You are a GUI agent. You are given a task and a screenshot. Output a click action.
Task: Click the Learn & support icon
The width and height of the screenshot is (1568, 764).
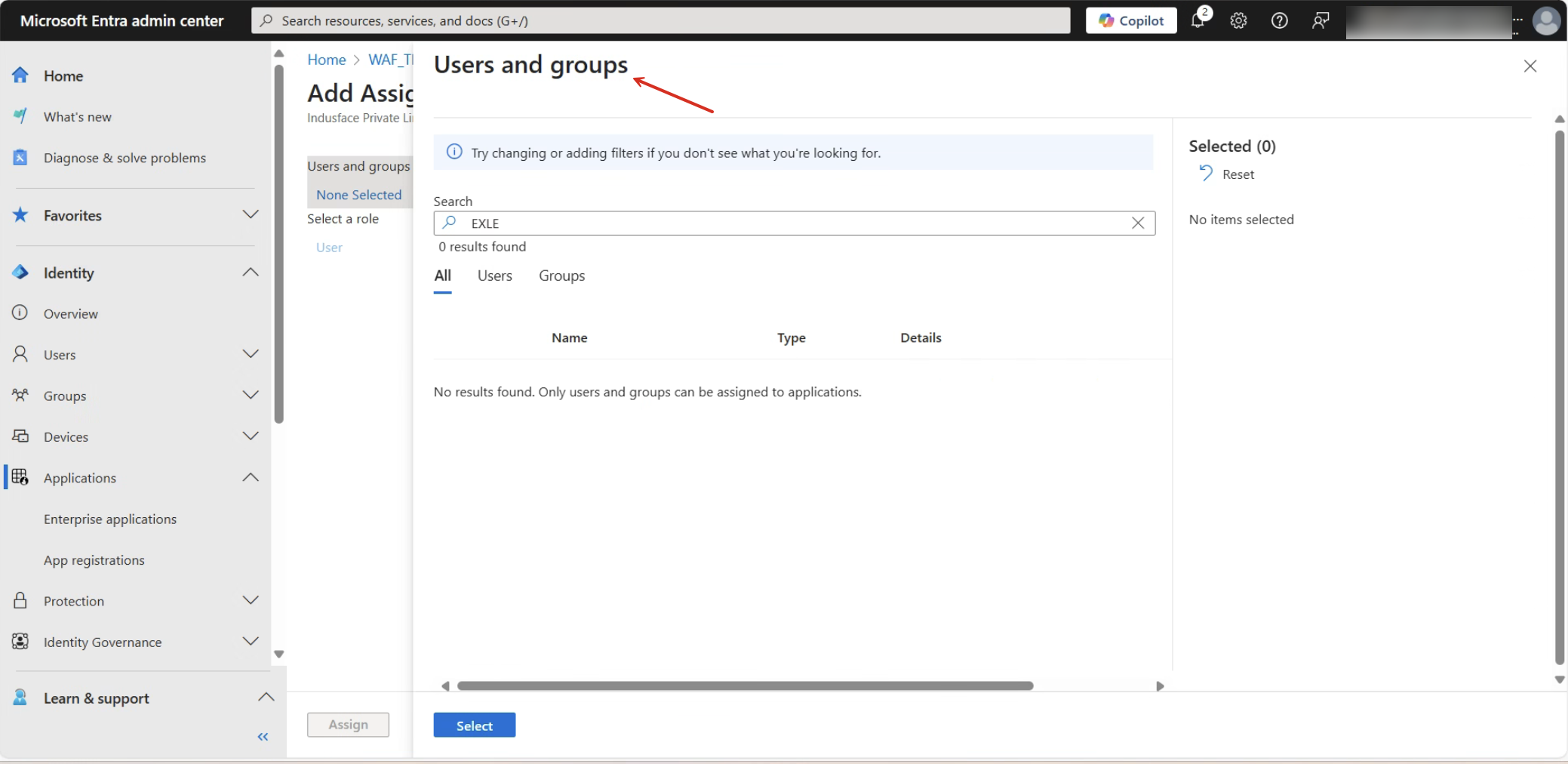tap(20, 698)
